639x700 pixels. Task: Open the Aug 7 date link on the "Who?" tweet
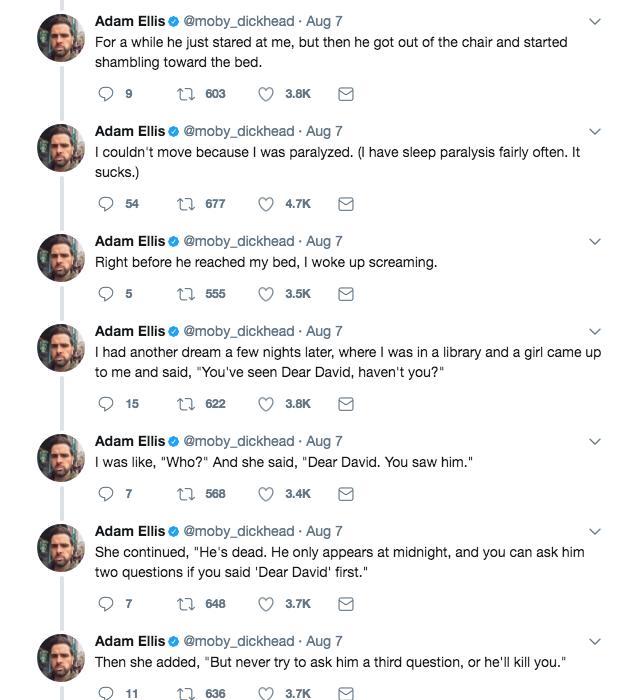(324, 441)
